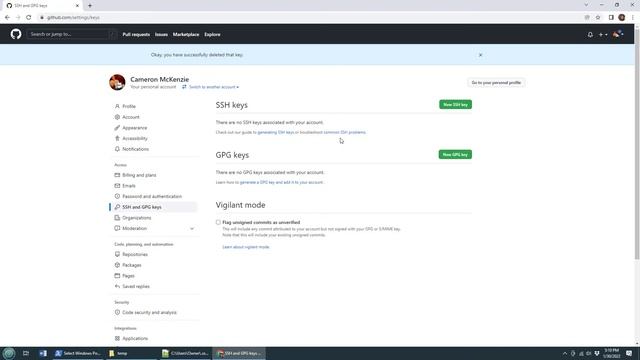Click Saved replies arrow icon
The height and width of the screenshot is (360, 640).
[x=117, y=287]
